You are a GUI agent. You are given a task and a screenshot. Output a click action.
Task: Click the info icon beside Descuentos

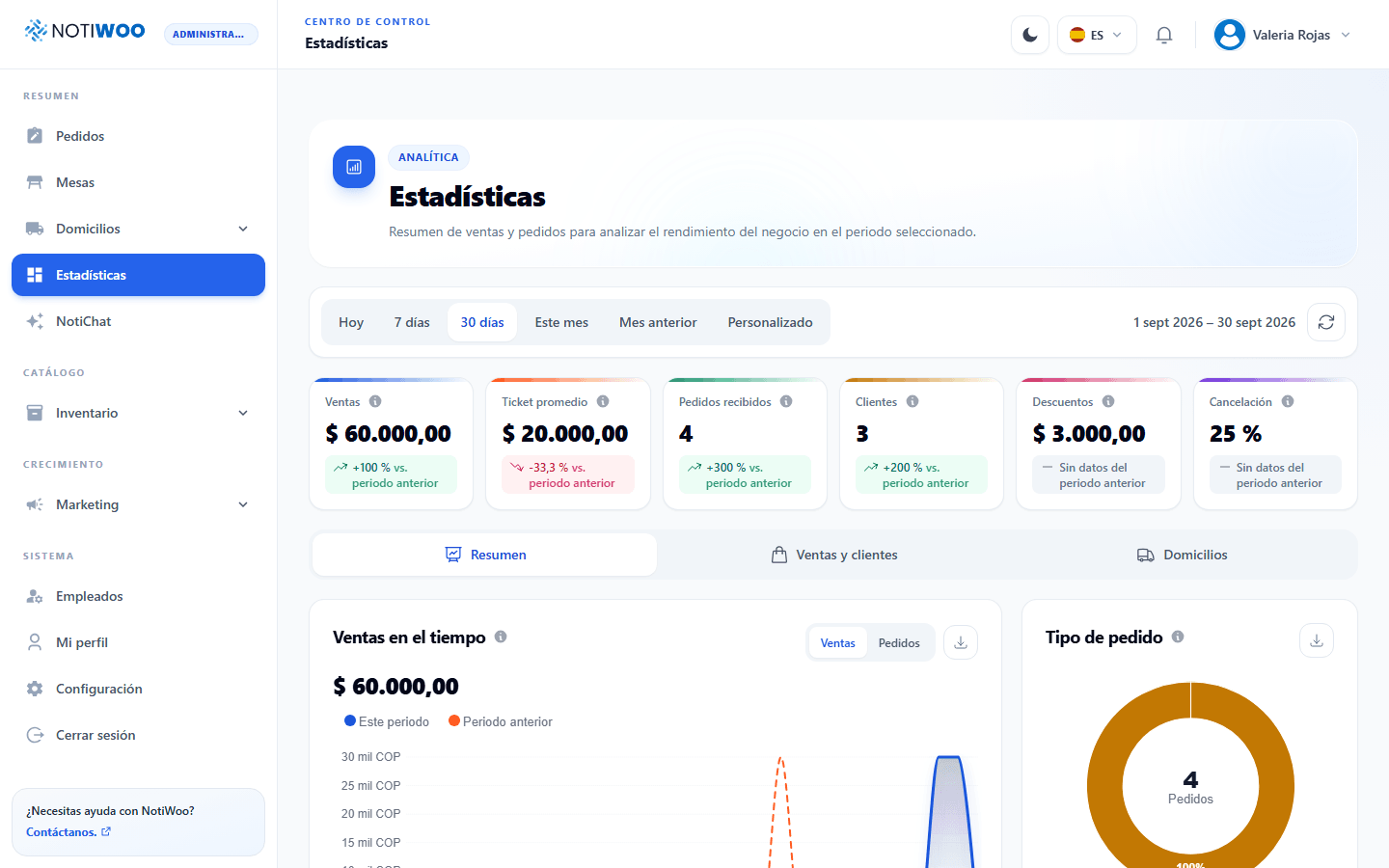[1108, 401]
